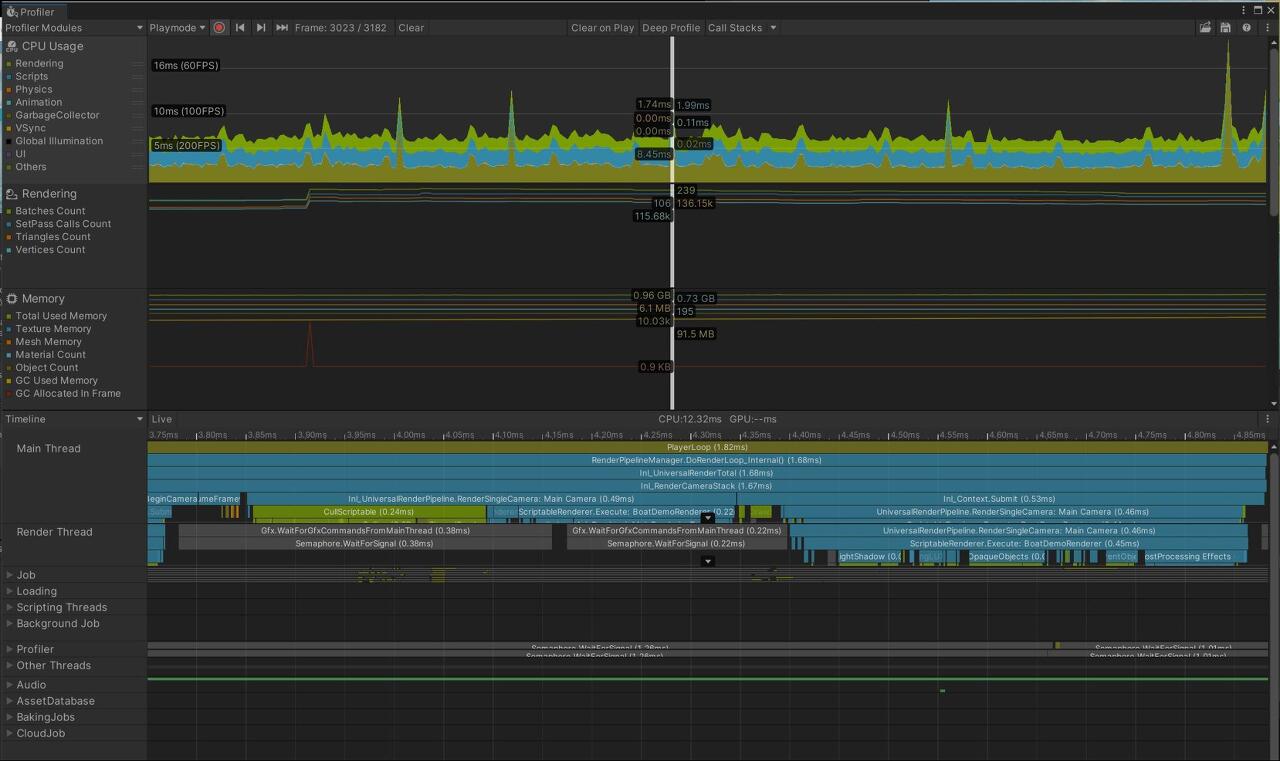Toggle Call Stacks recording
1280x761 pixels.
click(x=735, y=28)
